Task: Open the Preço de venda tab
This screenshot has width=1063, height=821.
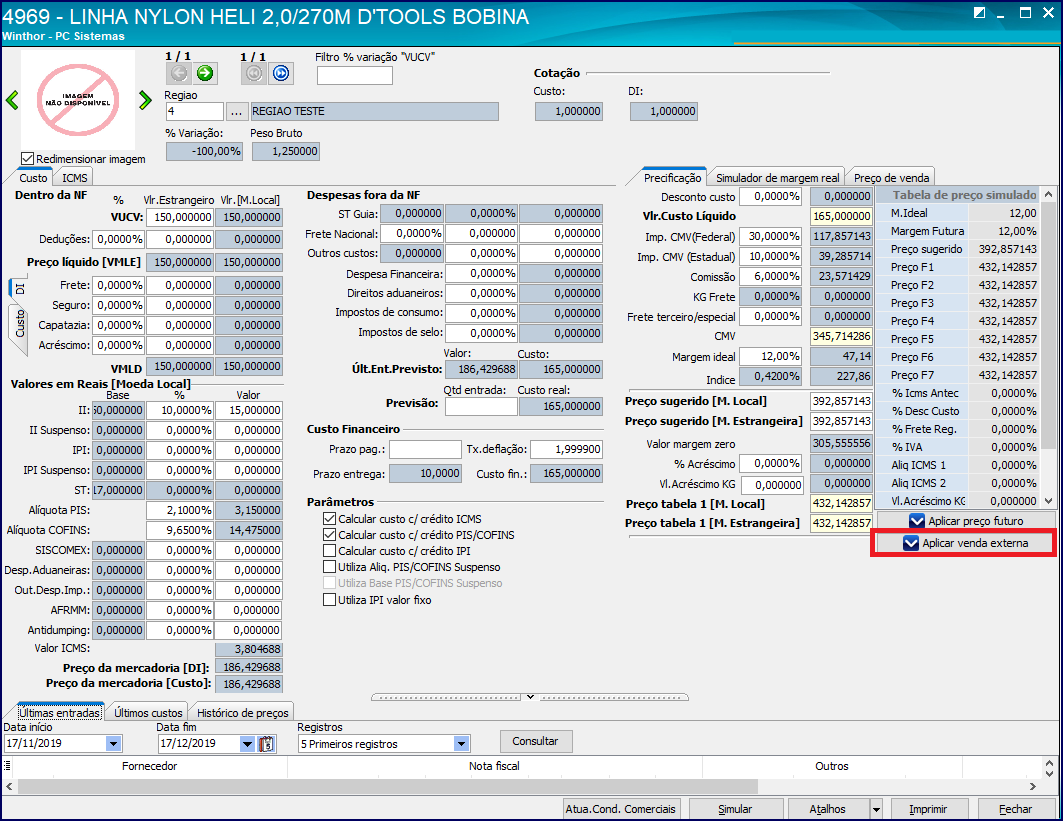Action: tap(891, 178)
